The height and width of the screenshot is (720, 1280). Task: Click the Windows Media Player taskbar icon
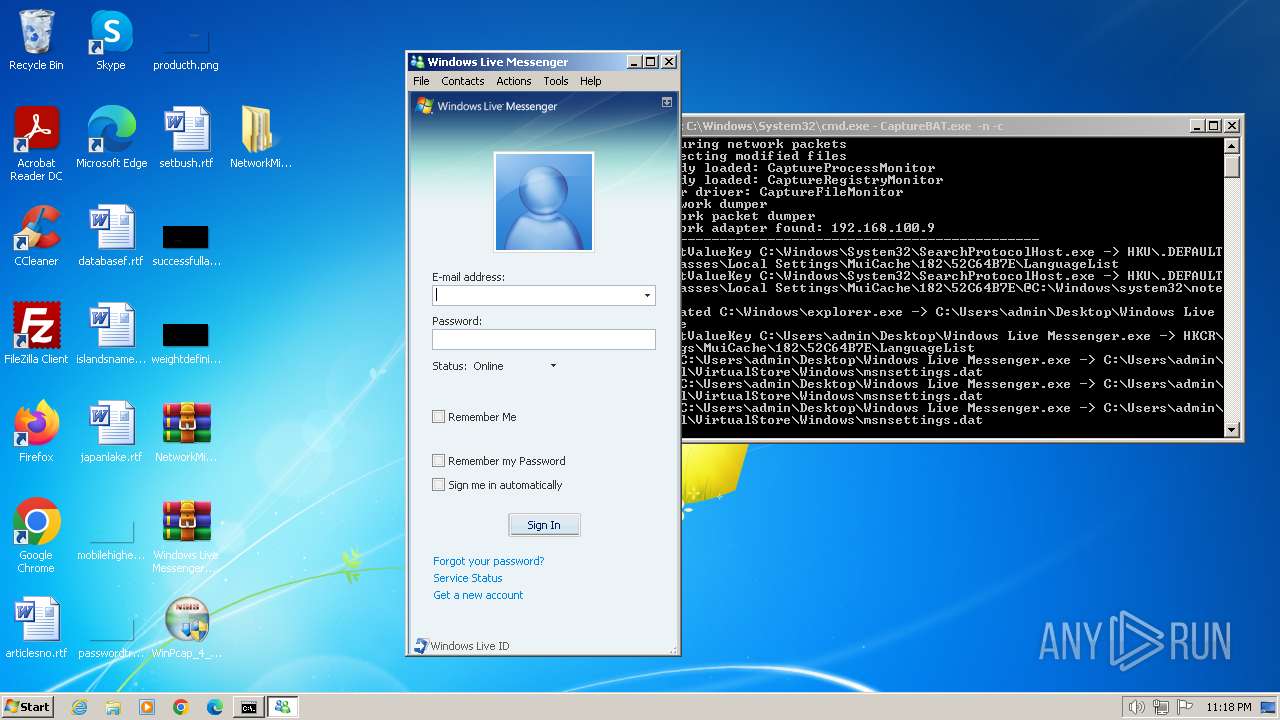147,707
